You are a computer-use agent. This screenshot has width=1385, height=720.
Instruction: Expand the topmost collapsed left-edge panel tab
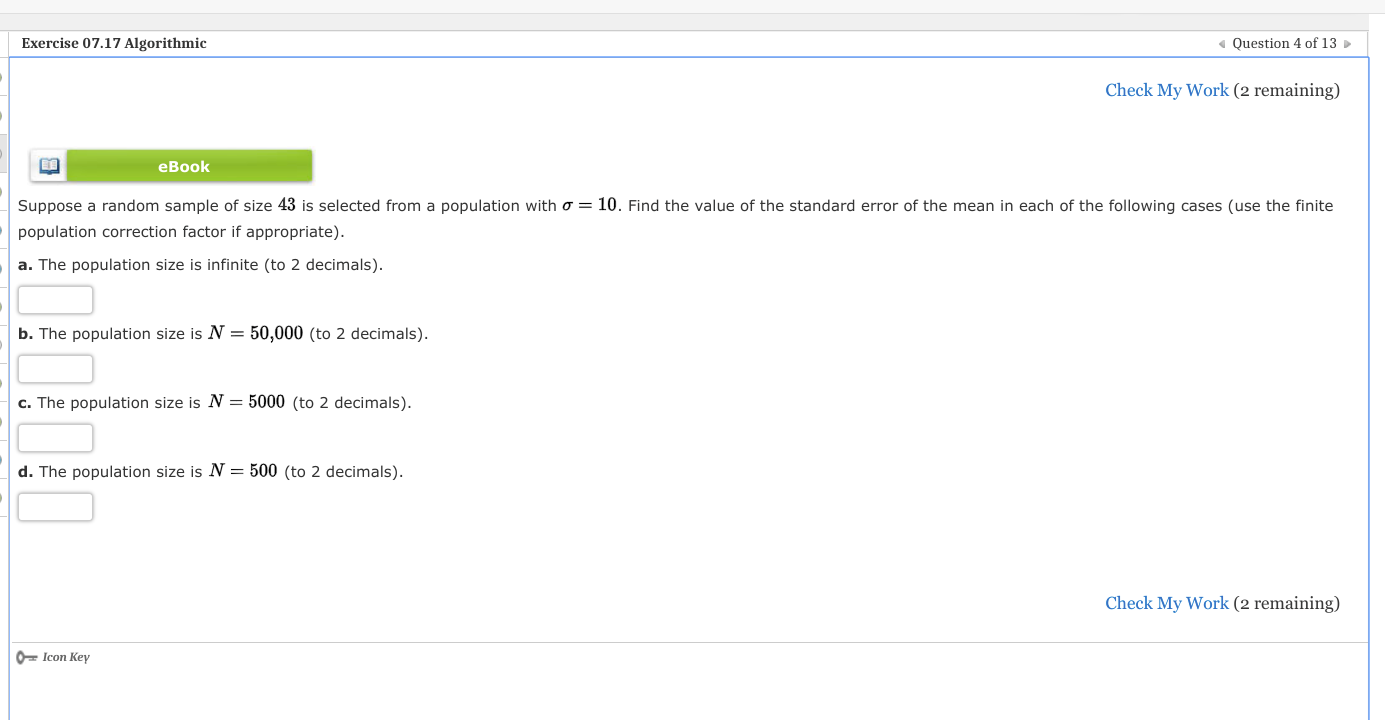[x=2, y=75]
